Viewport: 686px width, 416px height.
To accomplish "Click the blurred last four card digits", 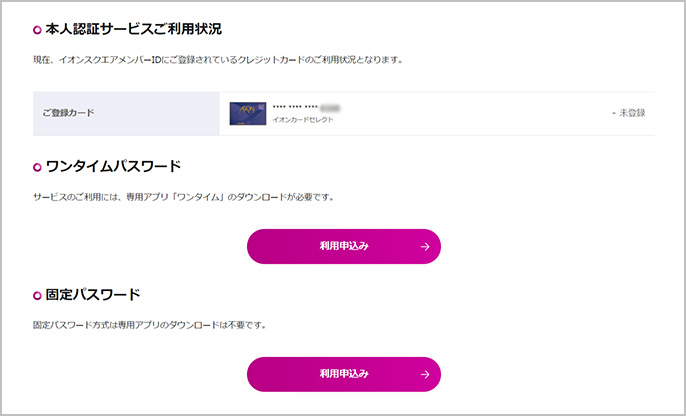I will point(330,108).
